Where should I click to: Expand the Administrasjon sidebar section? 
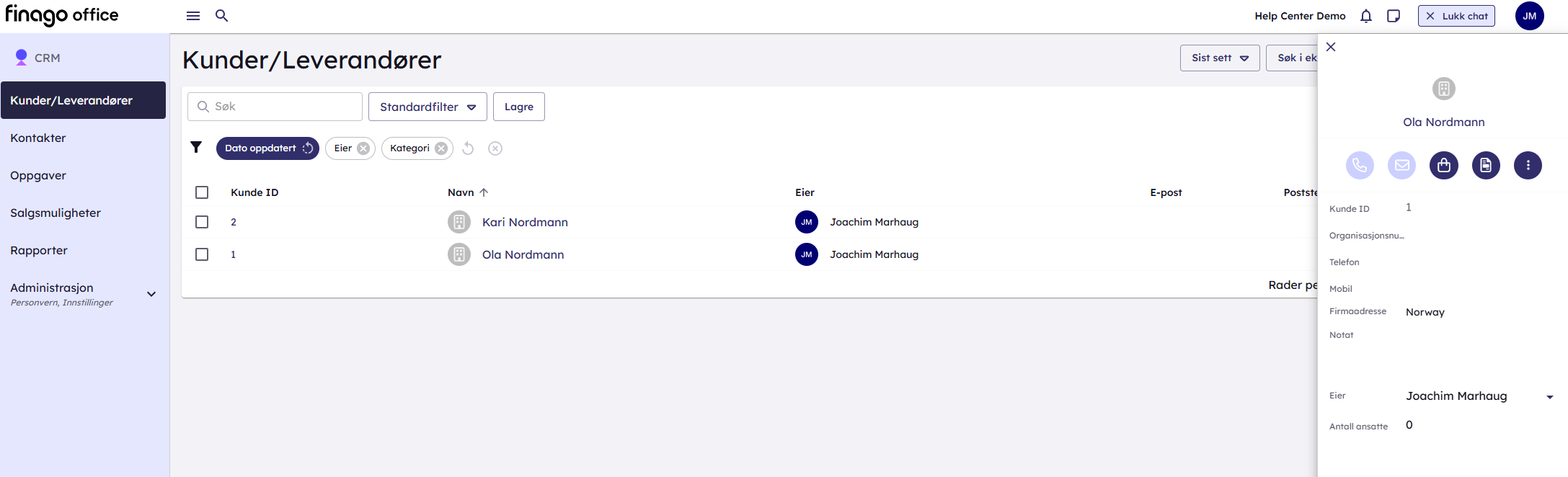151,294
